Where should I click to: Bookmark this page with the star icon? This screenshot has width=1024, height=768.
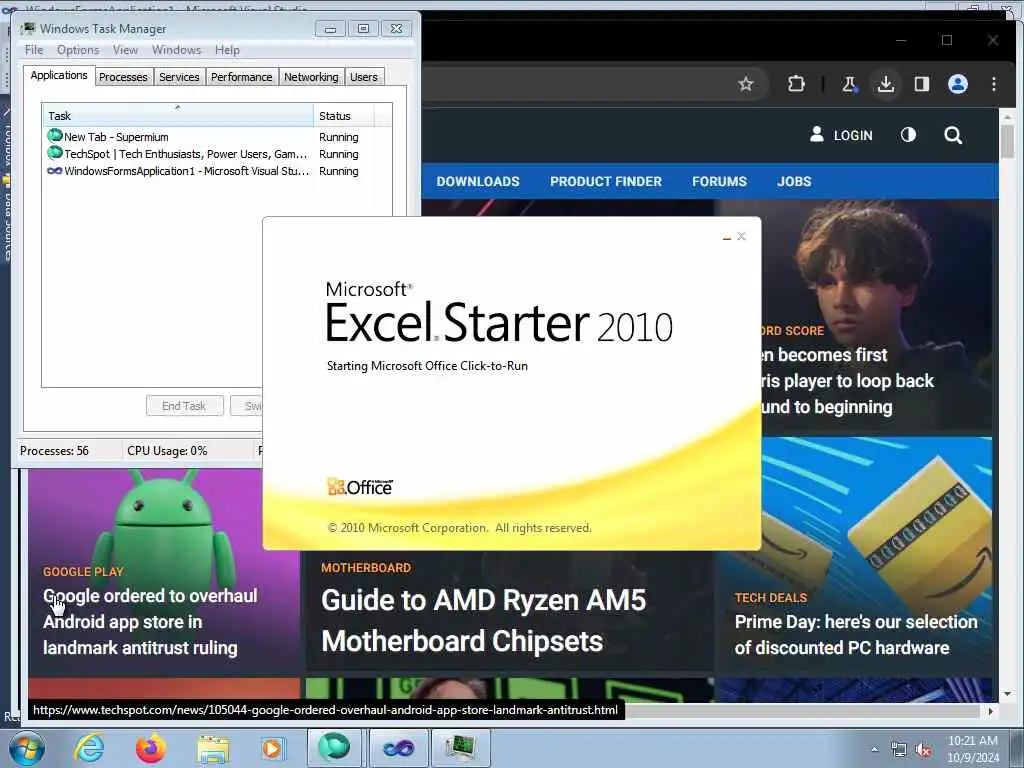746,84
